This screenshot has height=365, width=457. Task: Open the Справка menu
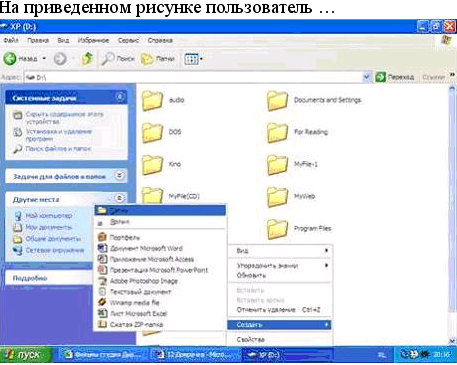tap(160, 40)
